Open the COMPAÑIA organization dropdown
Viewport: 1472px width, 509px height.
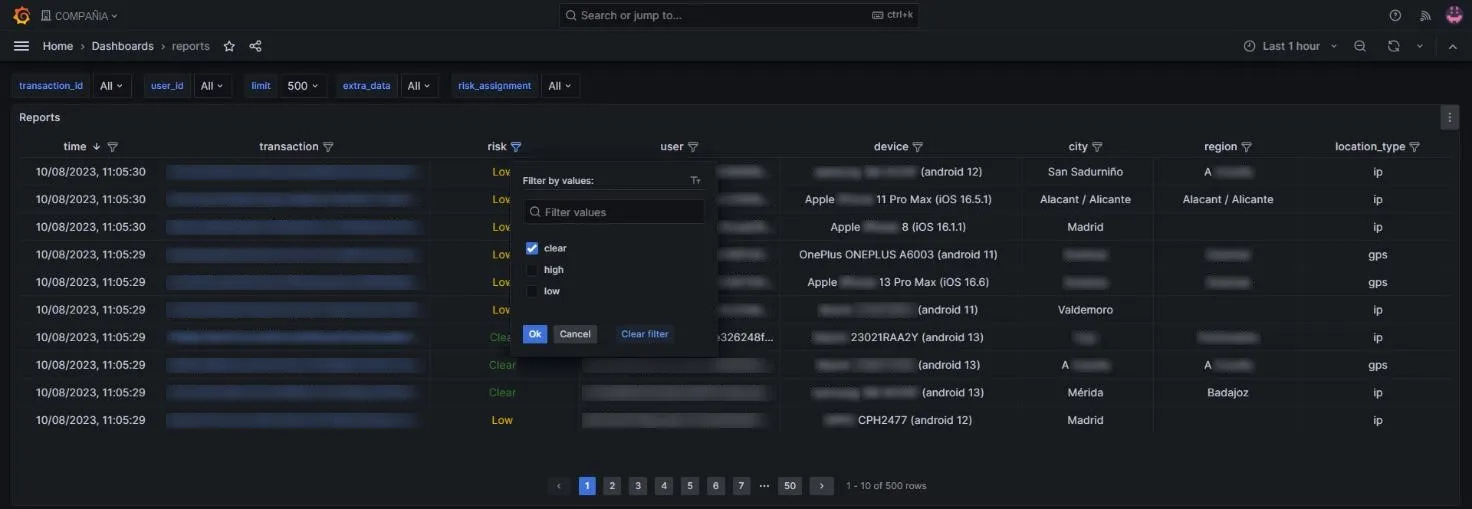pyautogui.click(x=79, y=16)
